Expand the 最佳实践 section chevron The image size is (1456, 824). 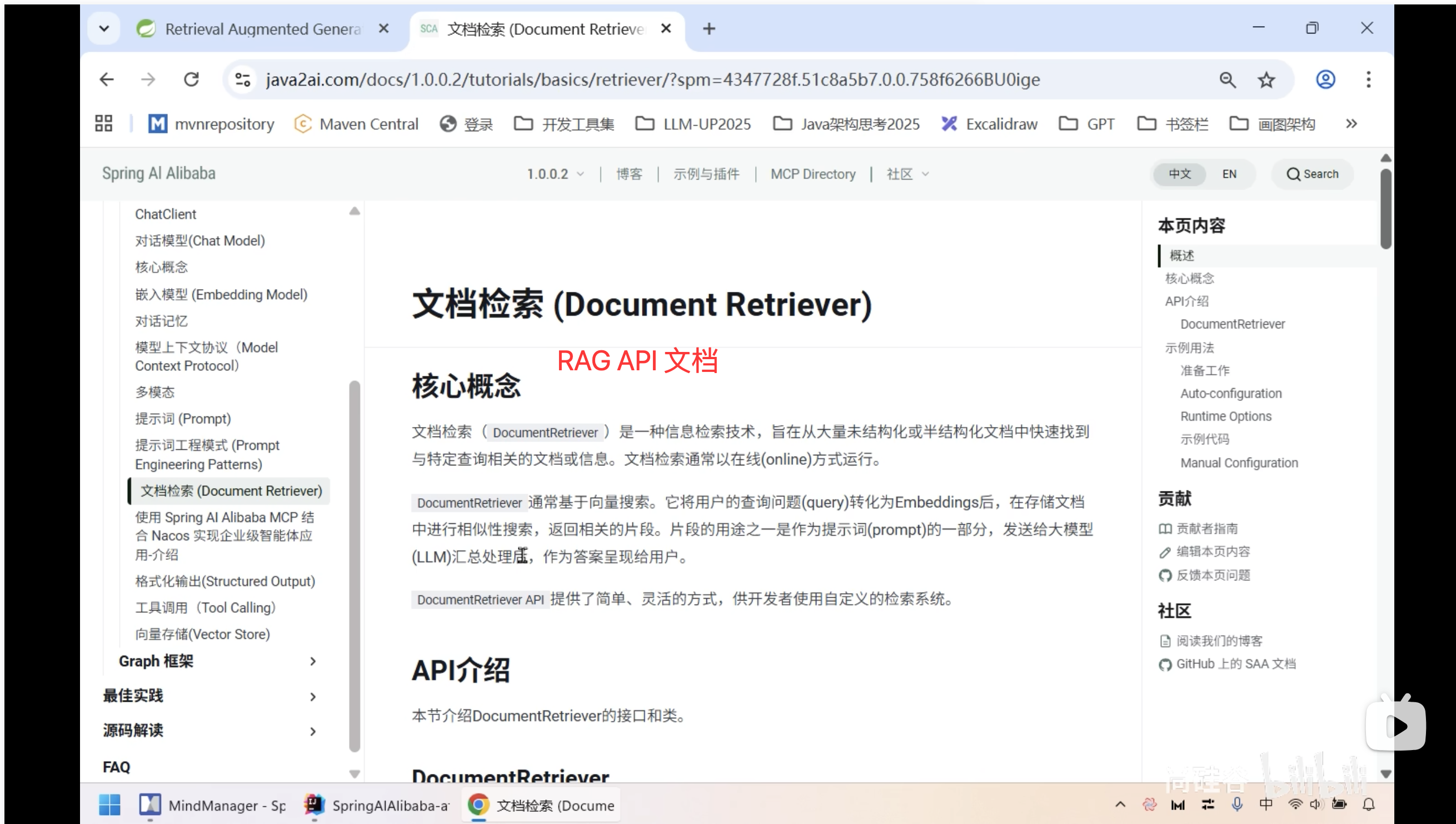(x=312, y=696)
